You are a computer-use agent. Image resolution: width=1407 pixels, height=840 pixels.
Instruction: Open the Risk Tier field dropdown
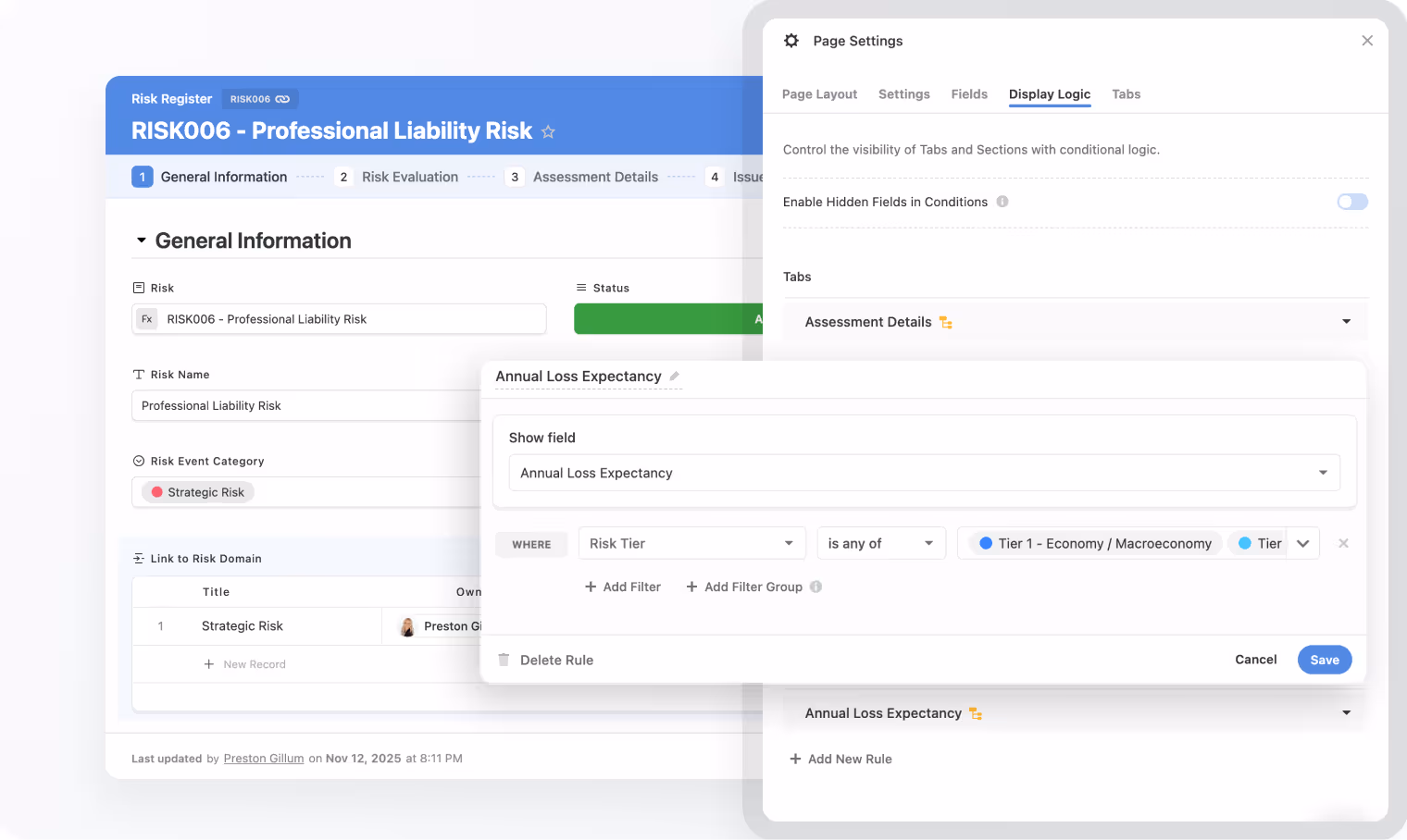click(692, 543)
